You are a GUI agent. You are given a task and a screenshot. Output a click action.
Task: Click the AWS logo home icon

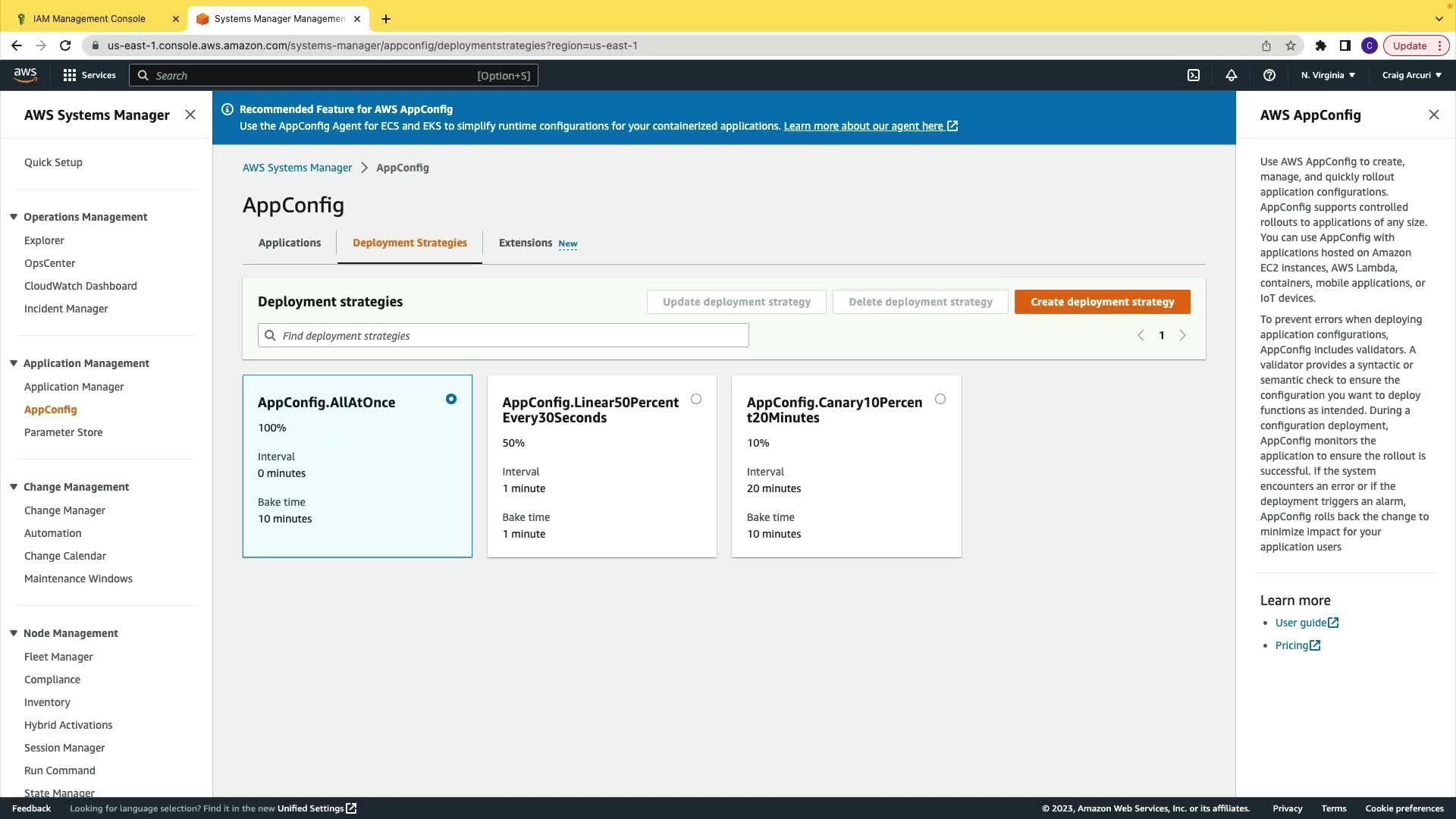[x=25, y=74]
